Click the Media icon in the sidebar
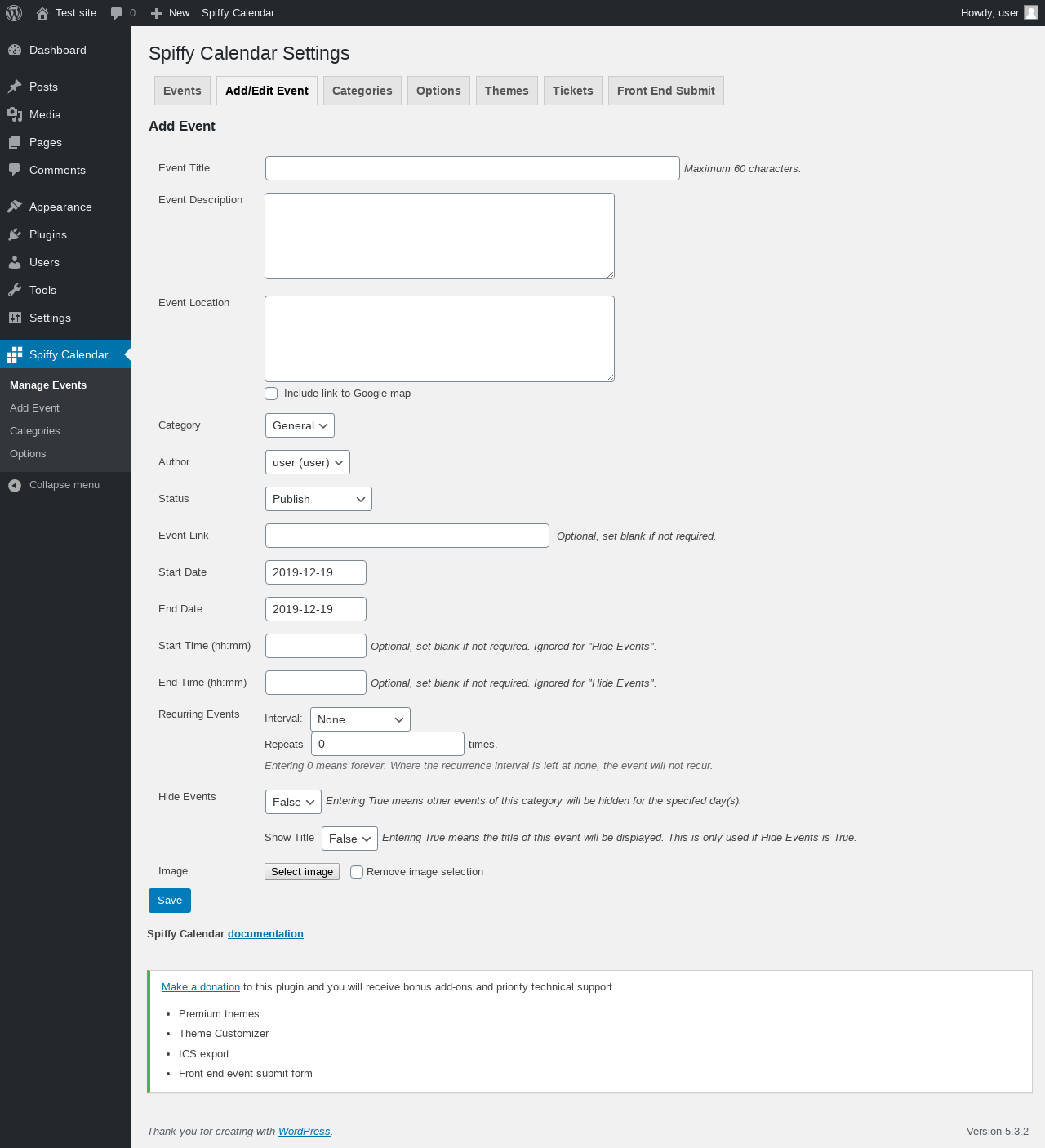 tap(15, 114)
